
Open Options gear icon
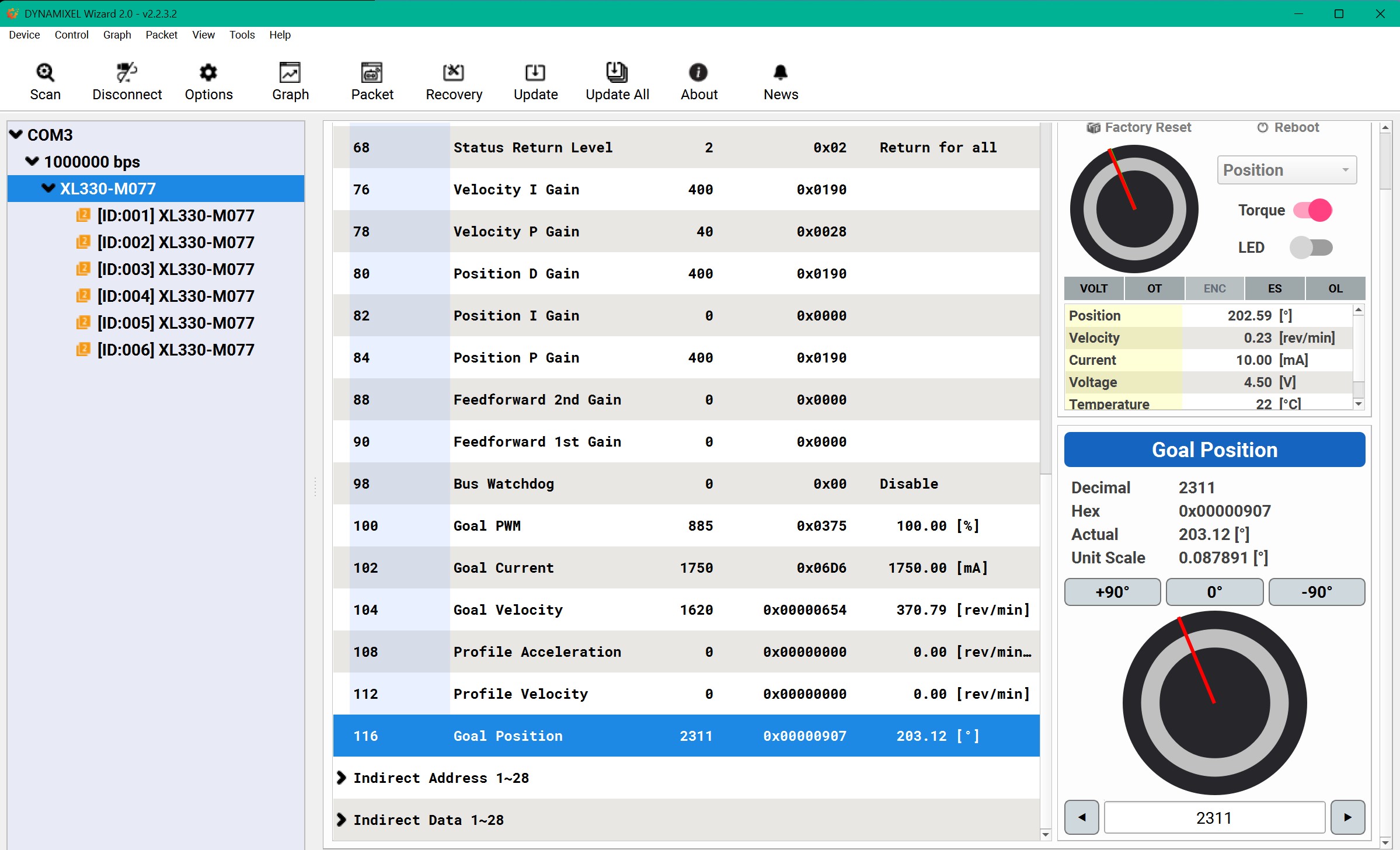point(208,73)
